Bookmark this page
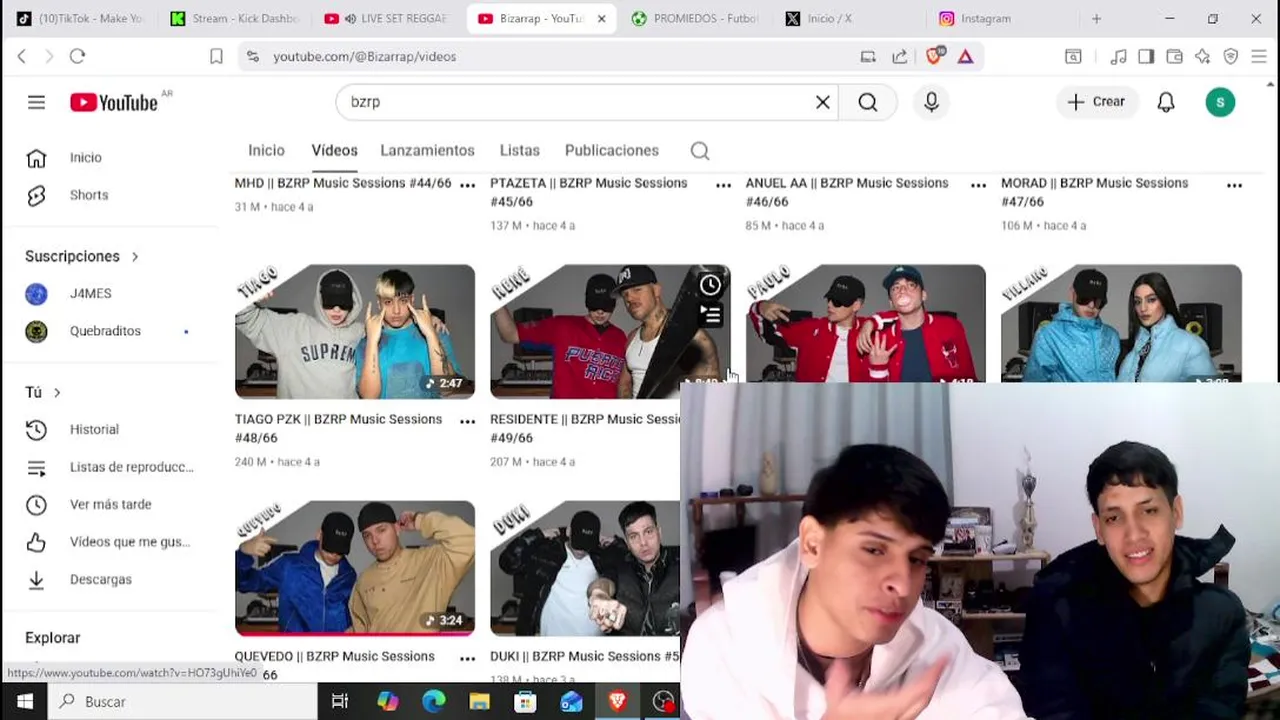Screen dimensions: 1280x720 click(216, 57)
